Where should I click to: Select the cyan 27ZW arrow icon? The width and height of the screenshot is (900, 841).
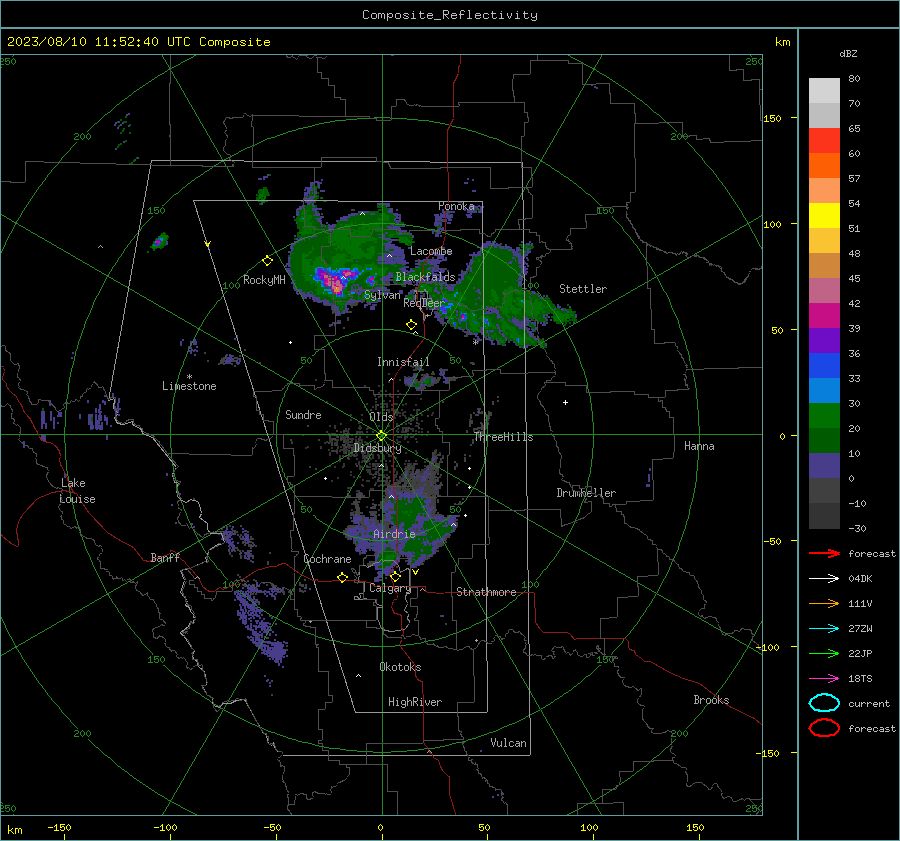pyautogui.click(x=824, y=628)
